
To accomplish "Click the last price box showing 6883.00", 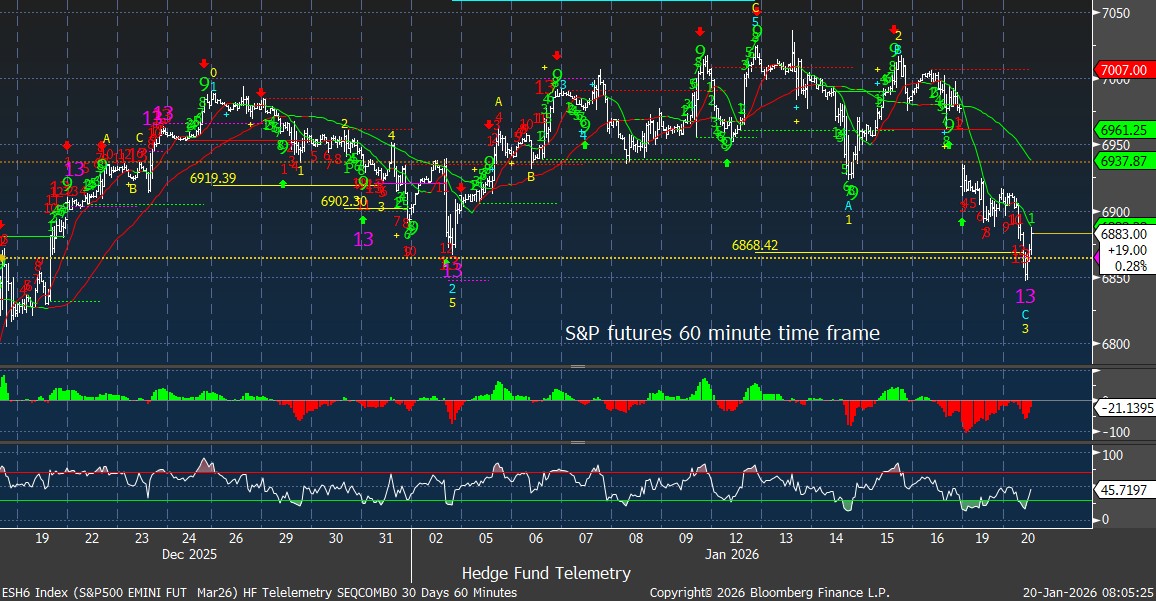I will coord(1124,249).
